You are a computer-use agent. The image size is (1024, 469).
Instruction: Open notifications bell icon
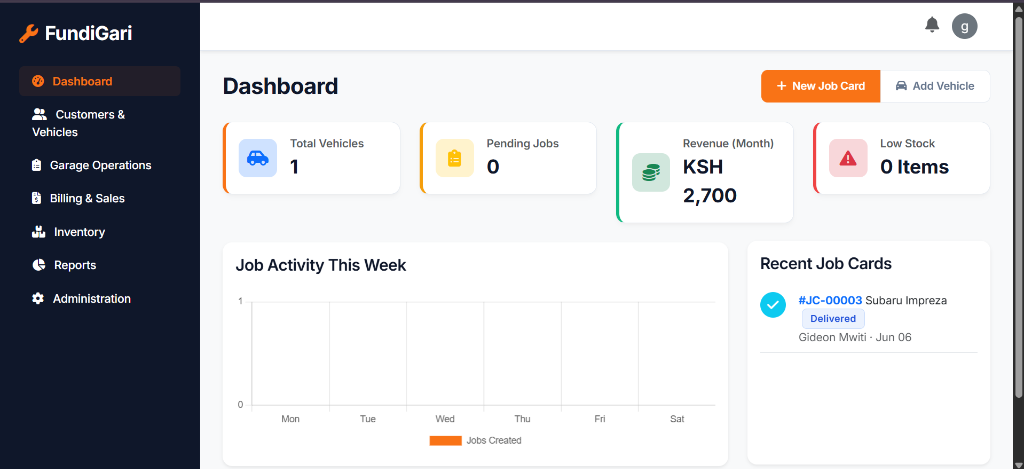click(x=932, y=25)
